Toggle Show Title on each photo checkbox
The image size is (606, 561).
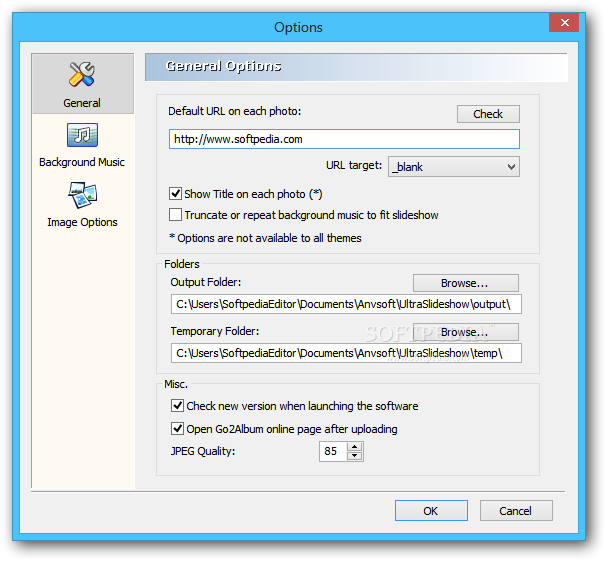pyautogui.click(x=175, y=193)
